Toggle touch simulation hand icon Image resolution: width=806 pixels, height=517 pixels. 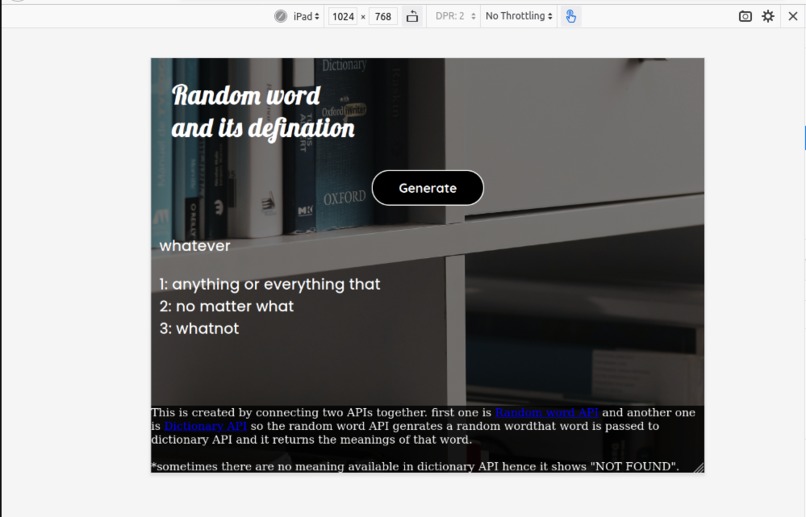click(571, 16)
